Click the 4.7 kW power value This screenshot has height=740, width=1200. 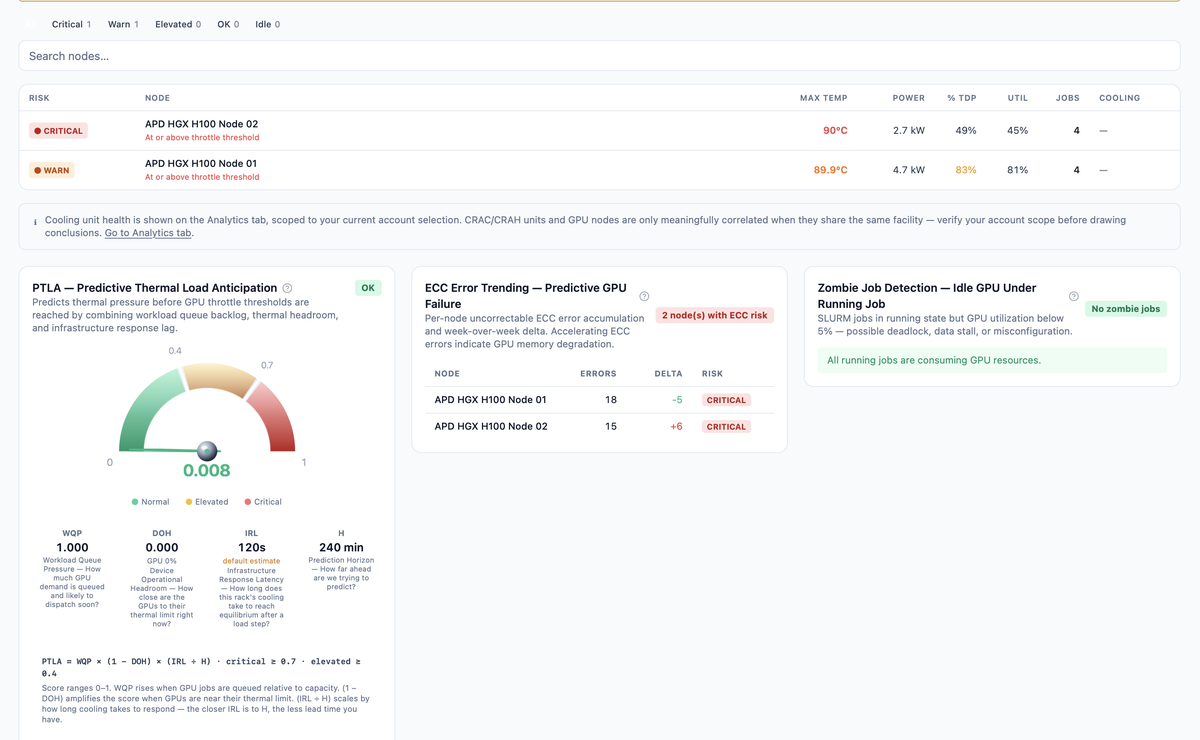[908, 170]
